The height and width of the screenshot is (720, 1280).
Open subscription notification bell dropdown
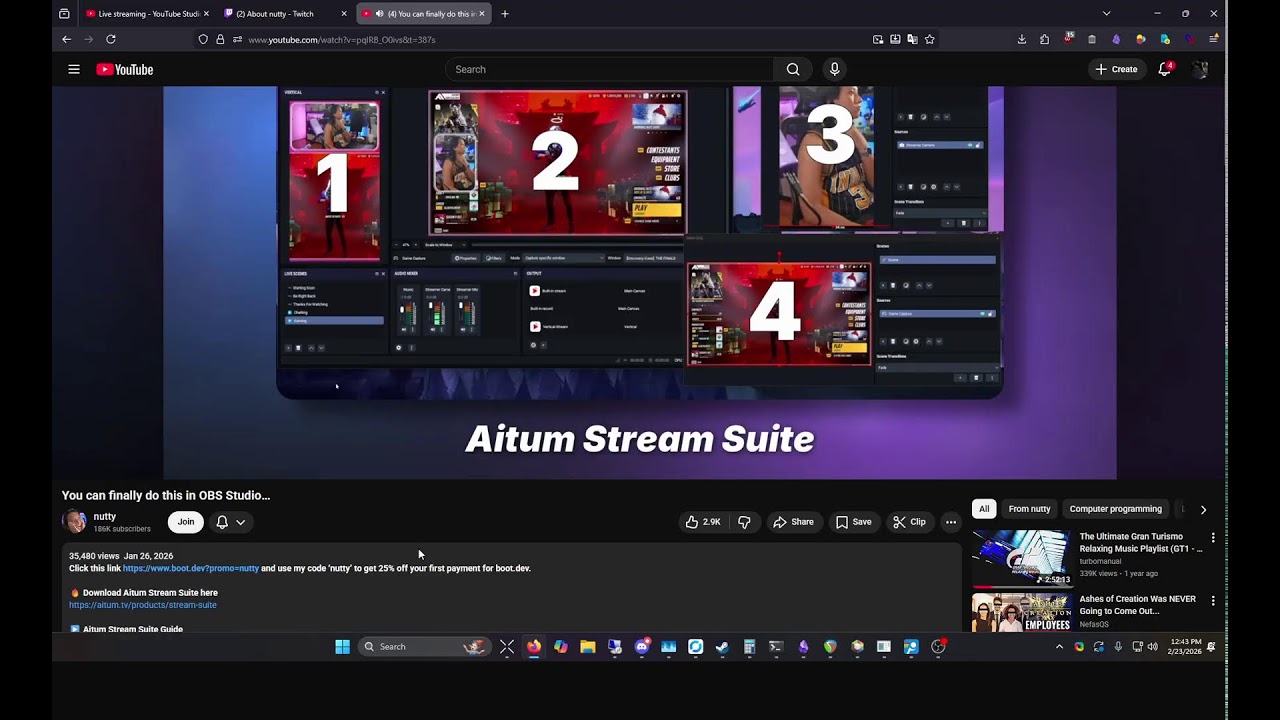[230, 522]
